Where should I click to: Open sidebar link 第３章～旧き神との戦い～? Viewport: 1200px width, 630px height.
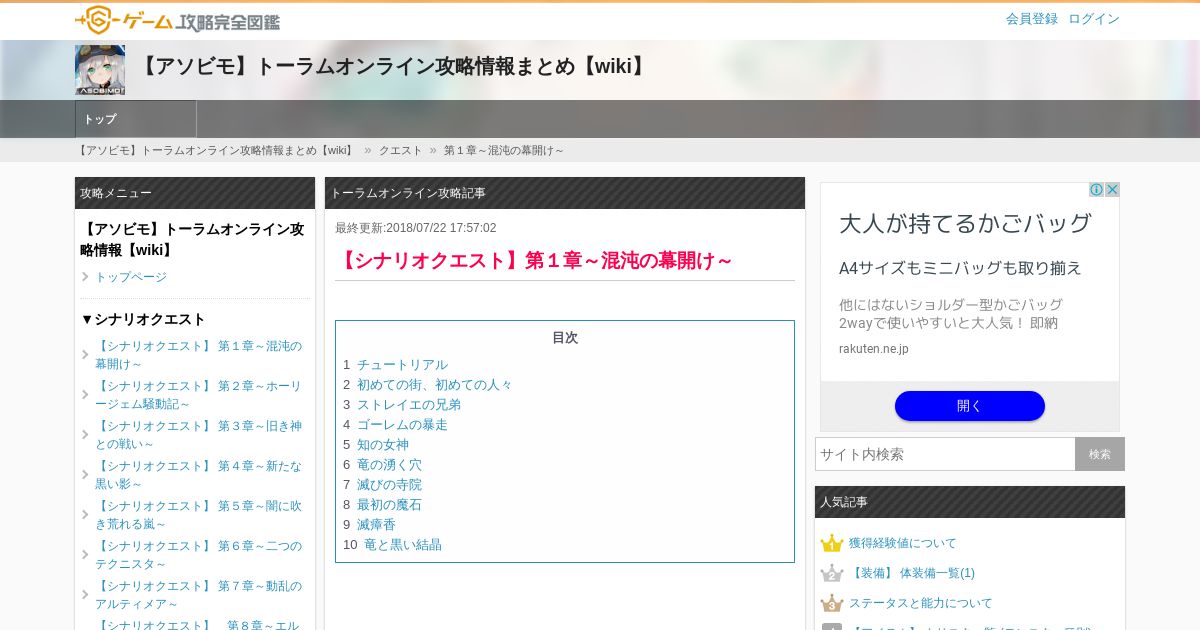point(198,435)
